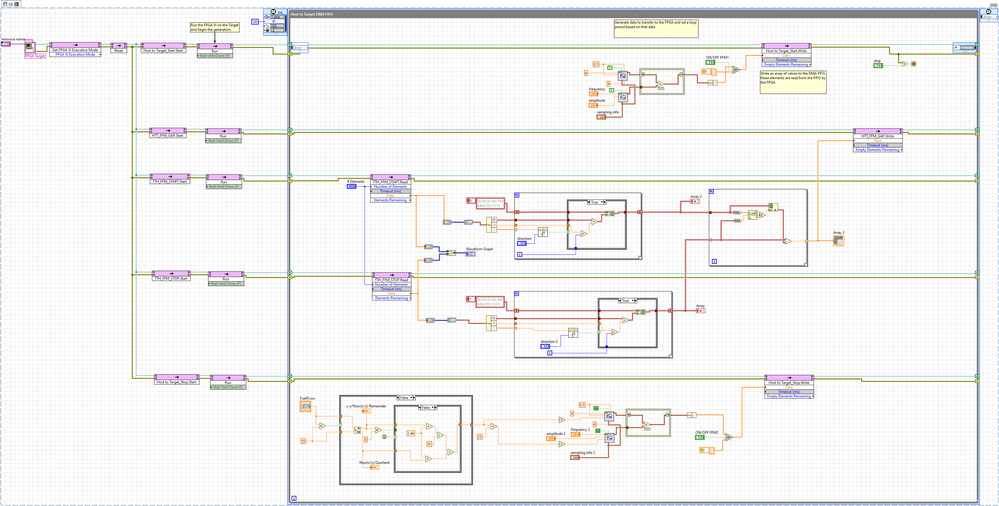Click the Run node after Host to Target_Stop.Start
Image resolution: width=999 pixels, height=506 pixels.
click(x=228, y=382)
